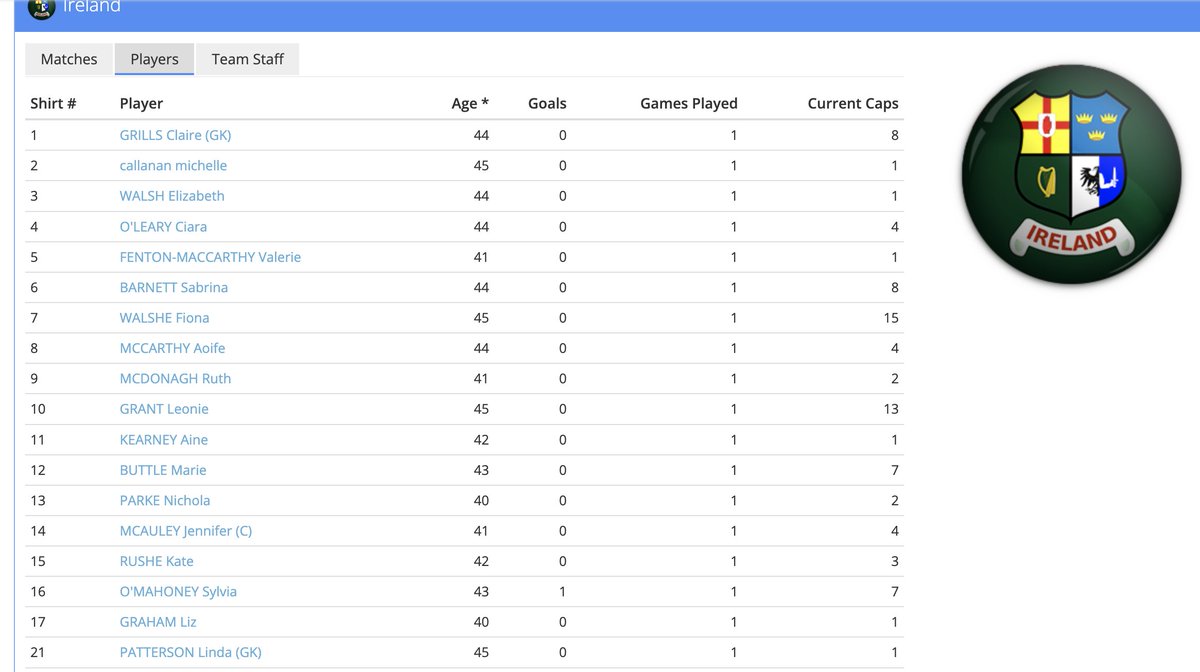
Task: Click the Games Played column header
Action: [x=689, y=103]
